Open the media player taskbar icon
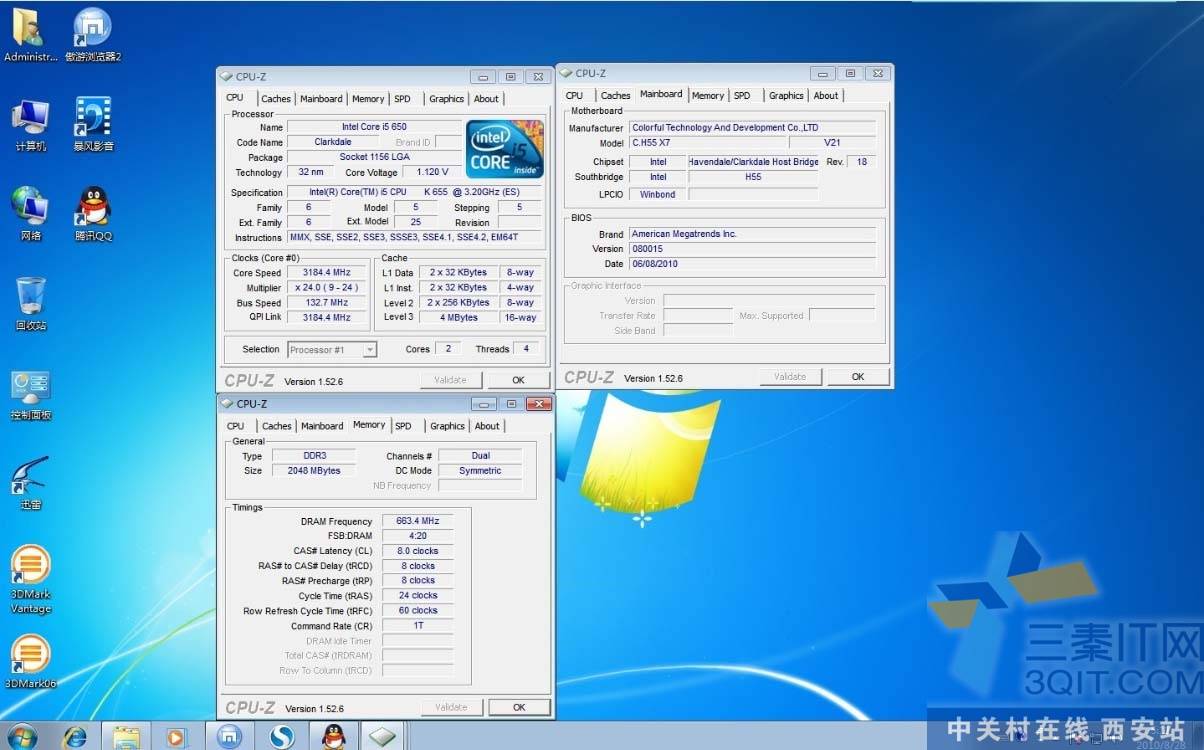1204x750 pixels. pyautogui.click(x=176, y=736)
